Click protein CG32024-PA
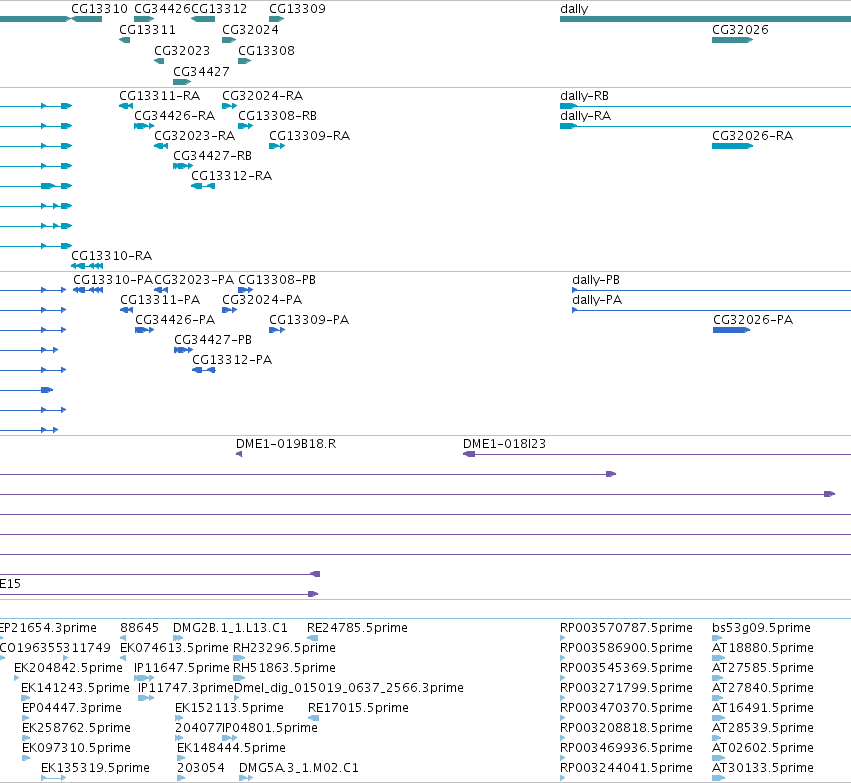 (262, 300)
